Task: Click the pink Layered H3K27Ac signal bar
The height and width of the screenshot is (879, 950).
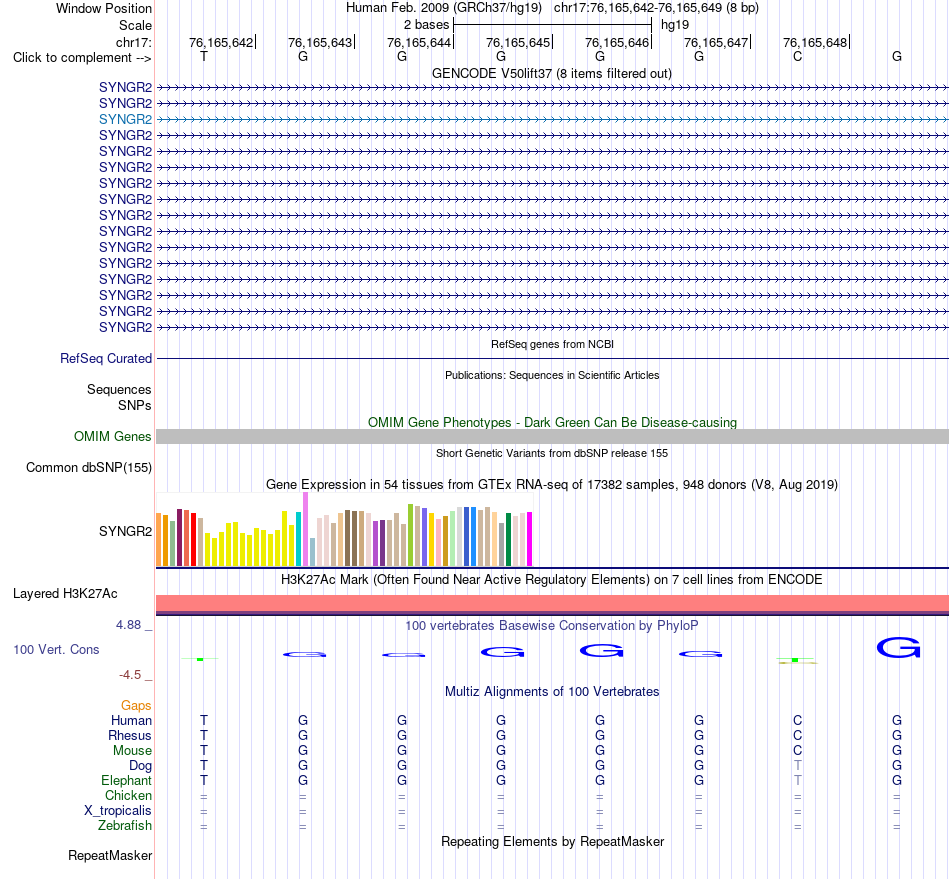Action: 552,603
